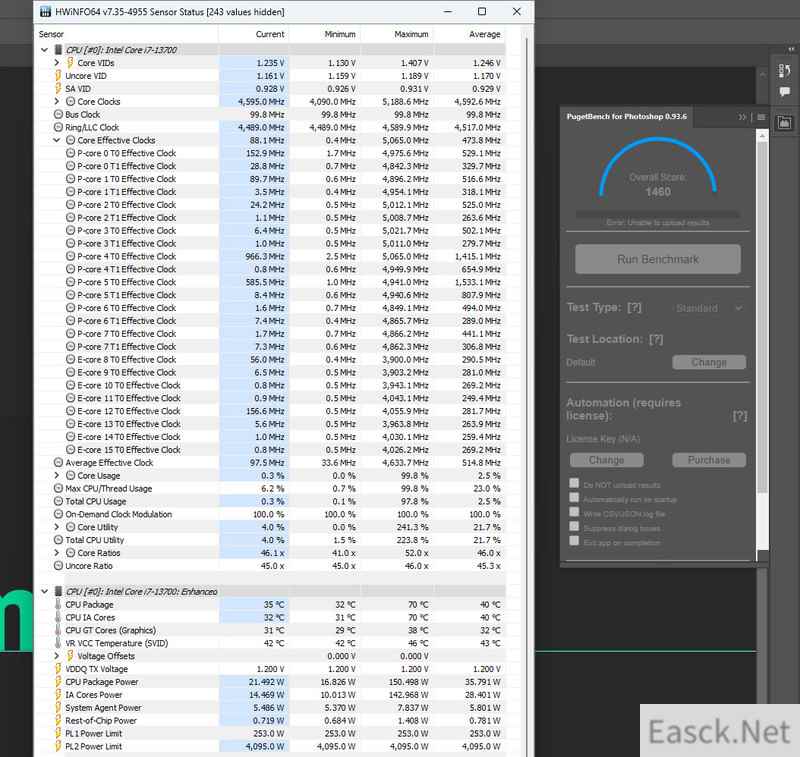
Task: Click the chip icon beside CPU [#0]: Intel Core i7-13700
Action: pyautogui.click(x=58, y=49)
